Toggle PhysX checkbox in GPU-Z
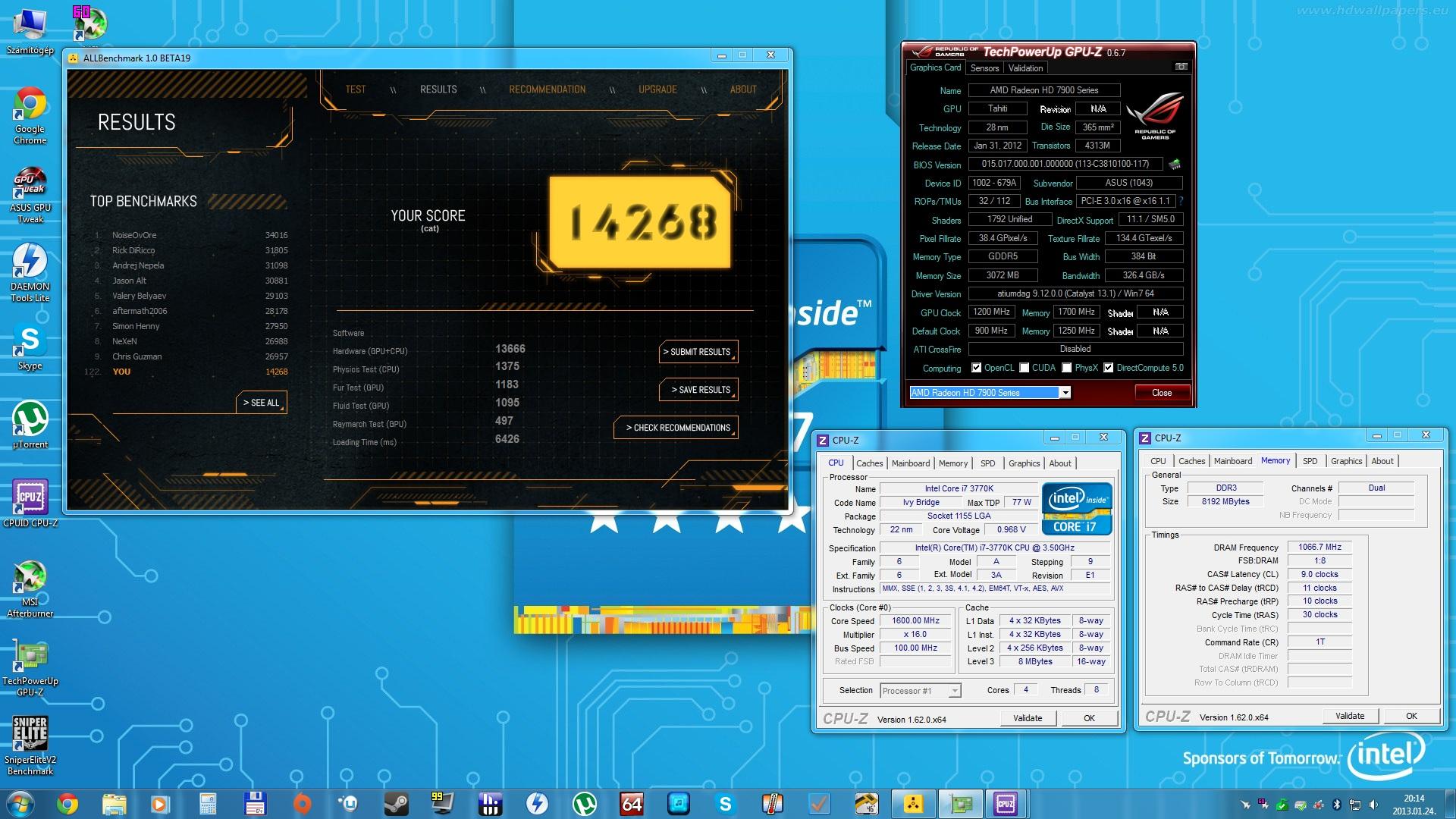Image resolution: width=1456 pixels, height=819 pixels. tap(1067, 368)
